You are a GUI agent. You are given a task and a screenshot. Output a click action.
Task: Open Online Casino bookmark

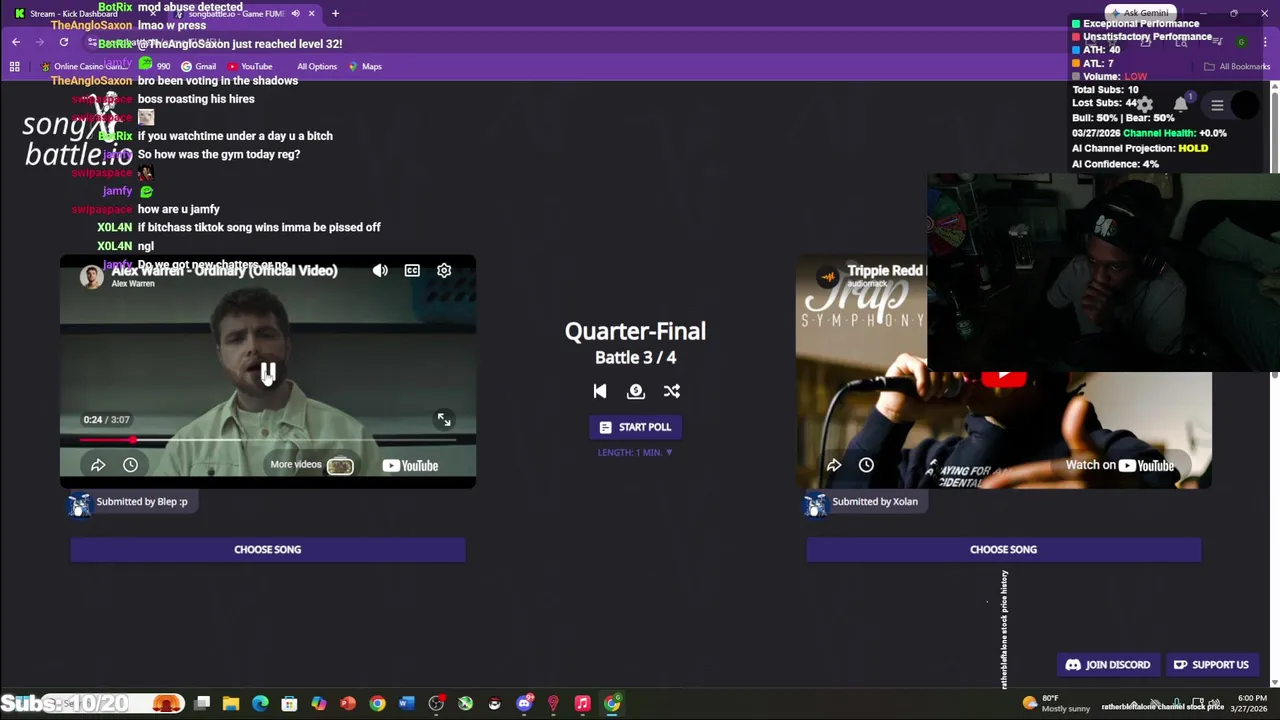point(83,66)
